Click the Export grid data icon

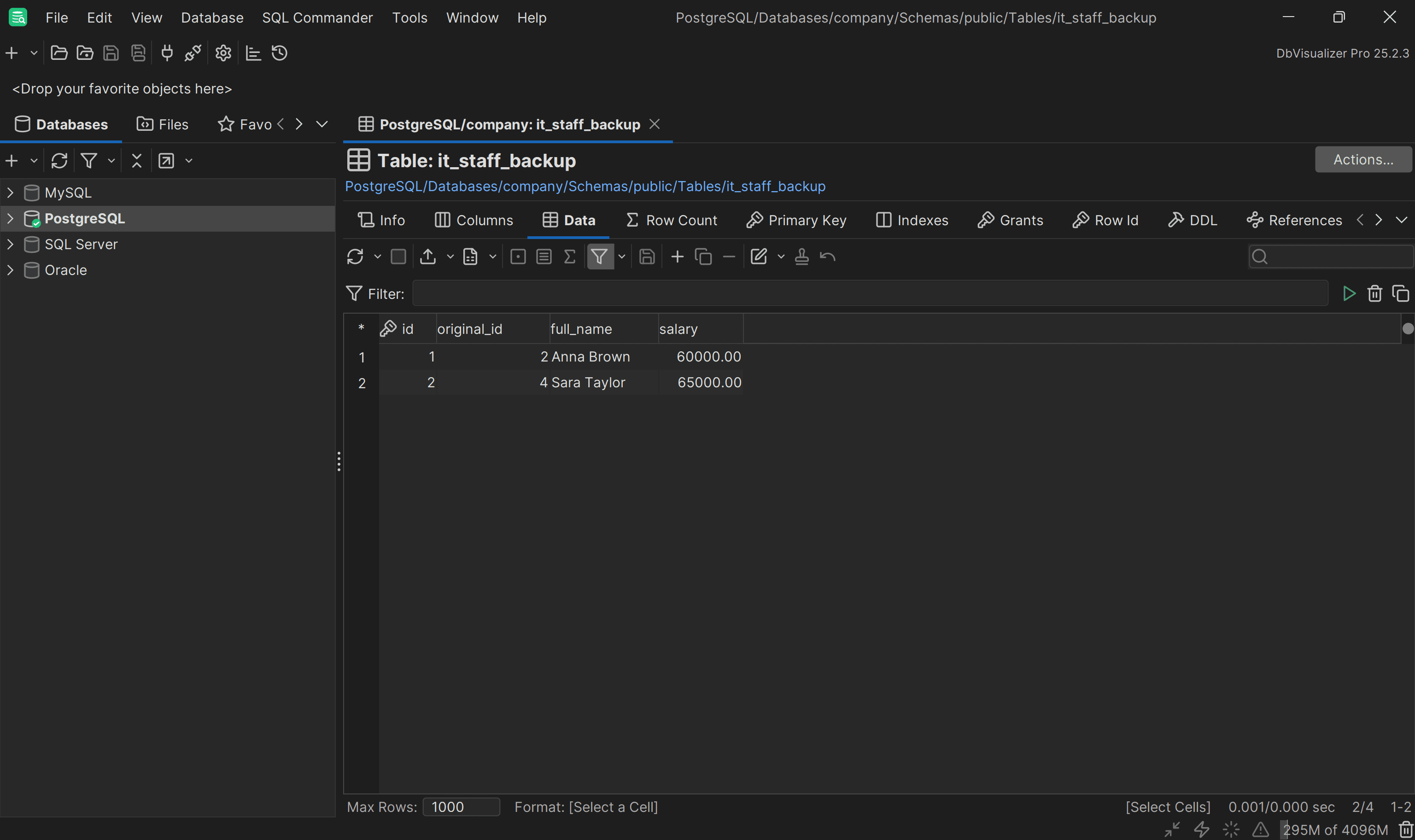(x=428, y=257)
